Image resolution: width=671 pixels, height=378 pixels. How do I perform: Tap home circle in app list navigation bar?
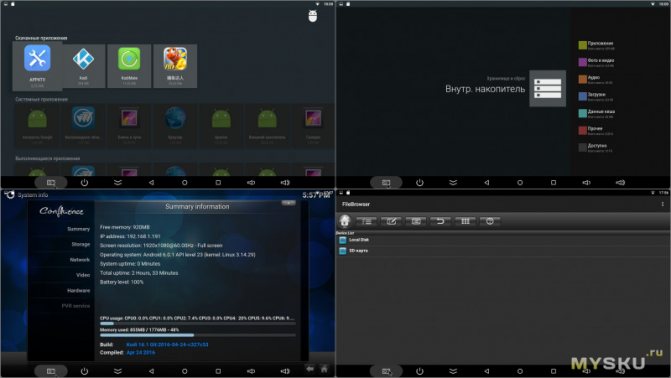tap(184, 182)
